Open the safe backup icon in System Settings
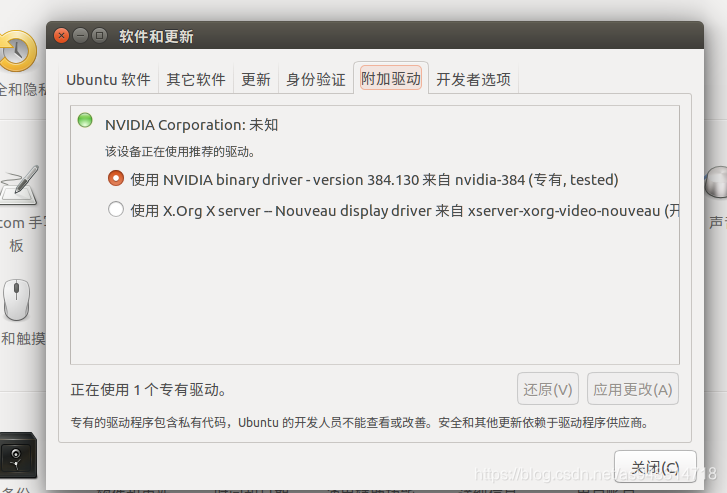 [19, 455]
